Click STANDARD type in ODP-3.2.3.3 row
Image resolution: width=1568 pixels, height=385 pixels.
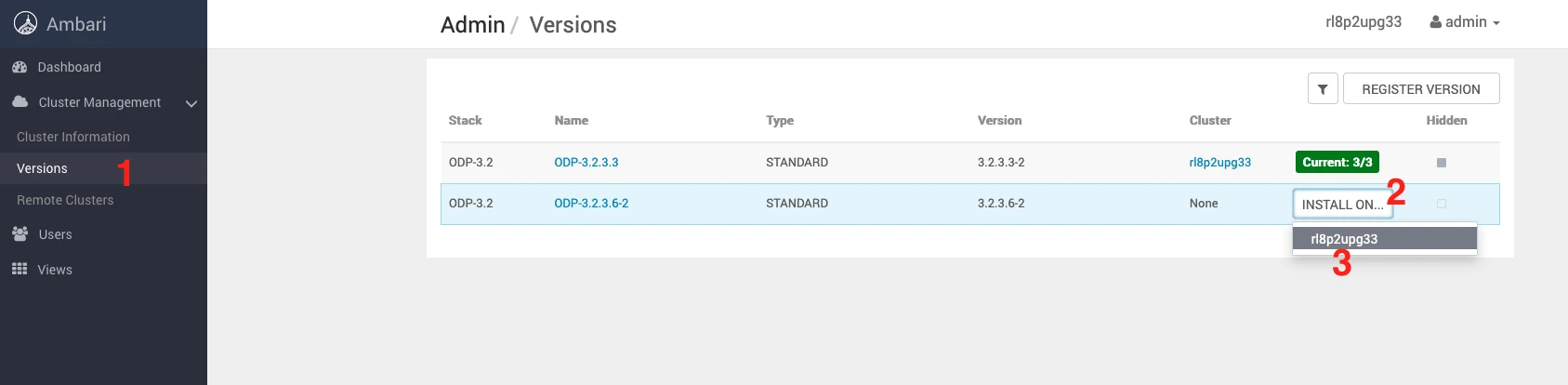[797, 162]
